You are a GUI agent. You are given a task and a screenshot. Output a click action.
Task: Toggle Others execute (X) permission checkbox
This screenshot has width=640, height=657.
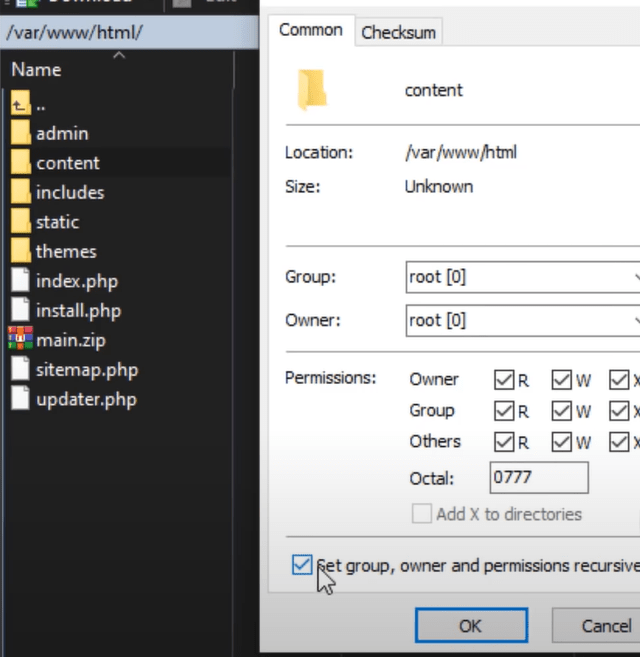pos(619,442)
